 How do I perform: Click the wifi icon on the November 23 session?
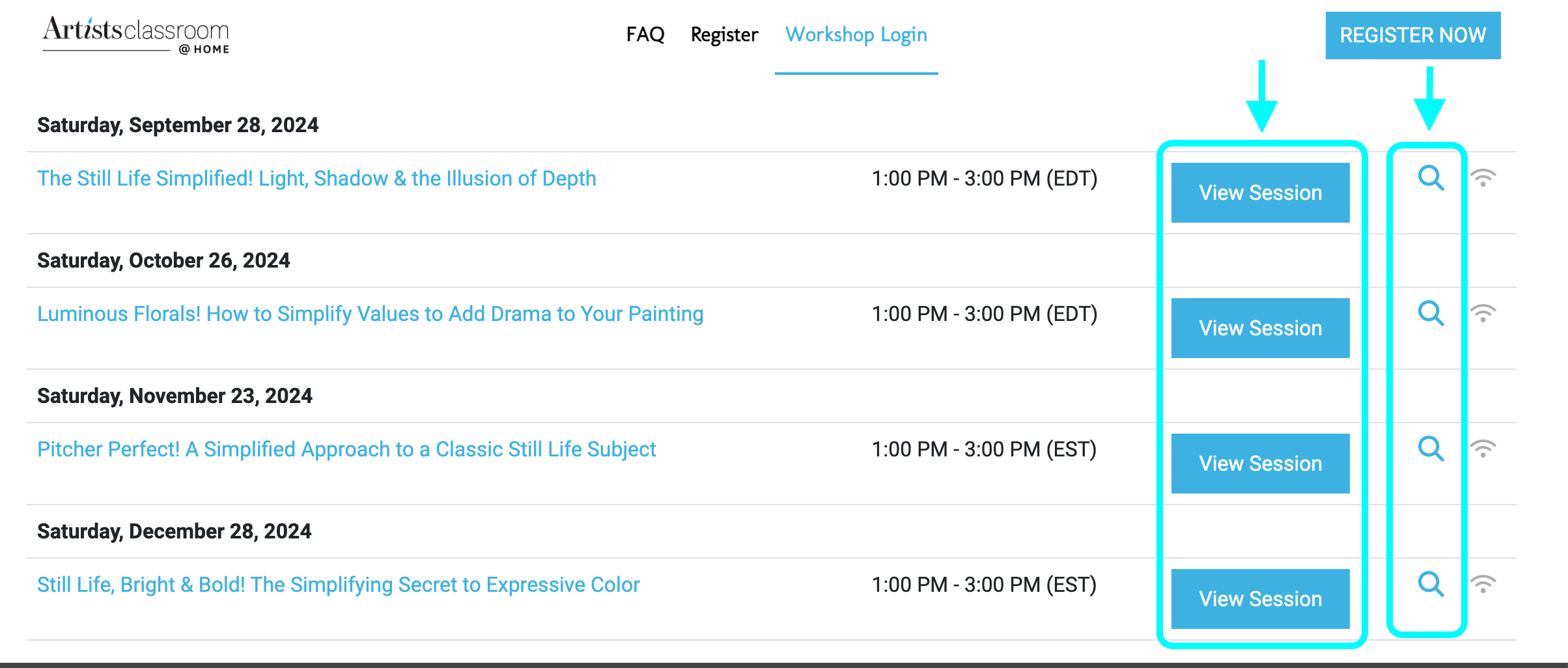(1483, 449)
